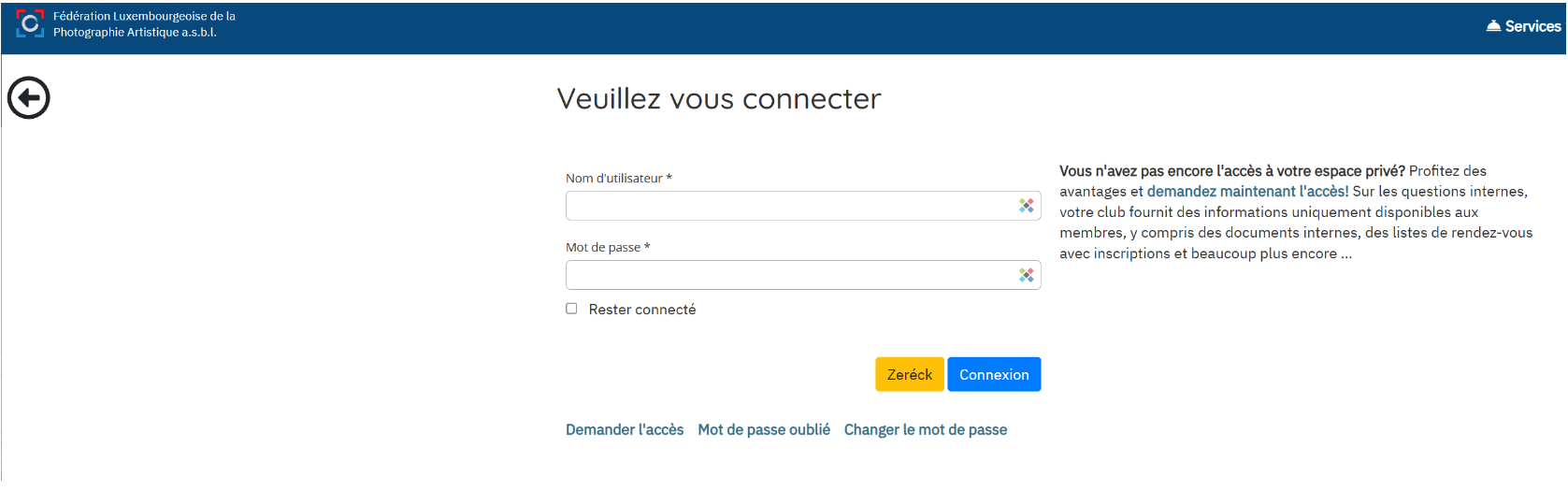Click the inline demandez maintenant l'accès link
Viewport: 1568px width, 491px height.
pyautogui.click(x=1247, y=192)
